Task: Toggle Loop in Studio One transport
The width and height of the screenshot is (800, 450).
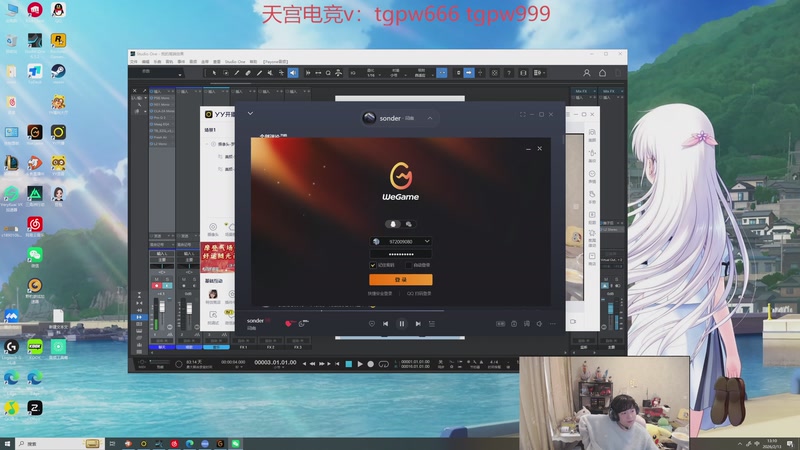Action: 384,364
